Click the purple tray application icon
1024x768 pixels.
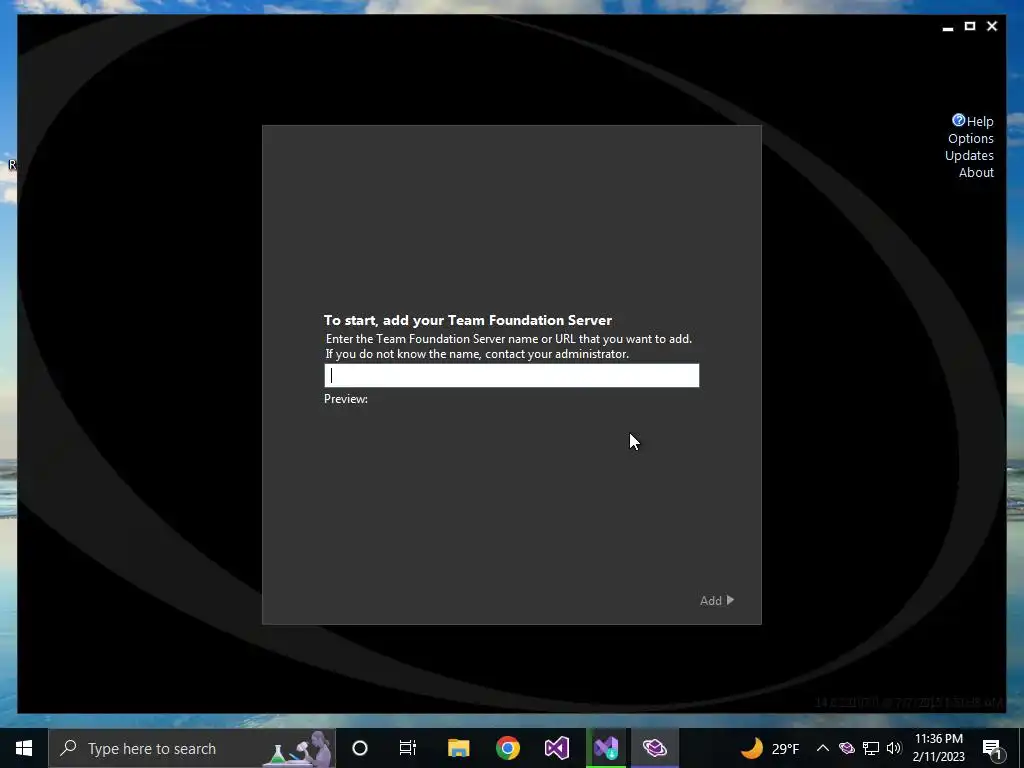click(x=846, y=748)
